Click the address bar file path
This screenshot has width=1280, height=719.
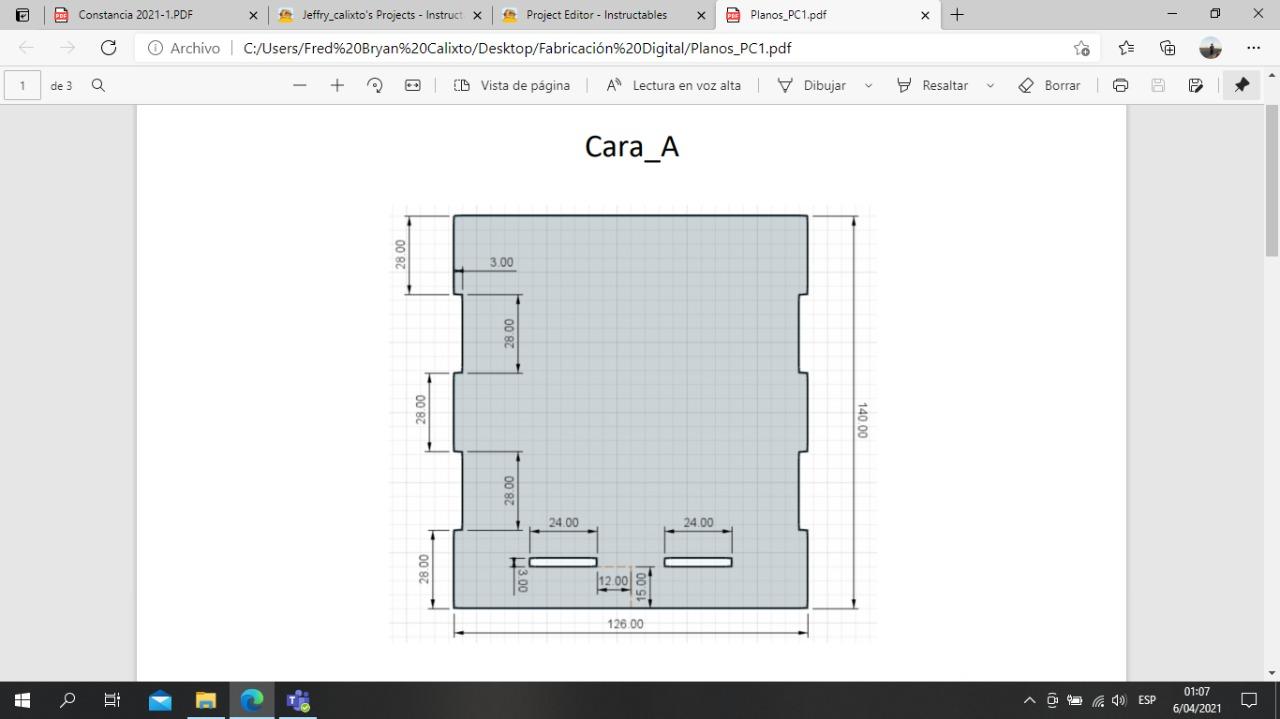click(x=517, y=48)
